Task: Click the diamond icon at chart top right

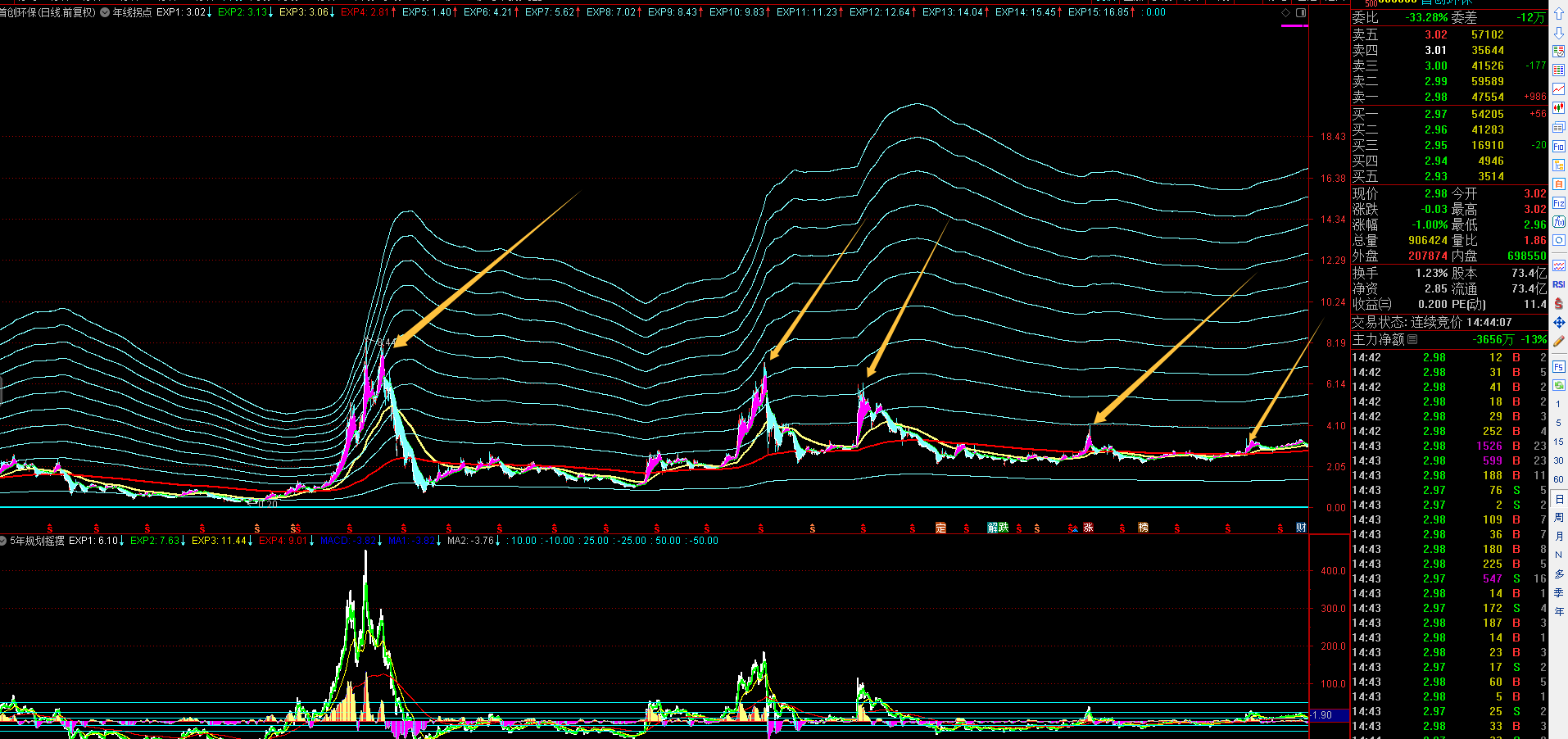Action: click(x=1285, y=12)
